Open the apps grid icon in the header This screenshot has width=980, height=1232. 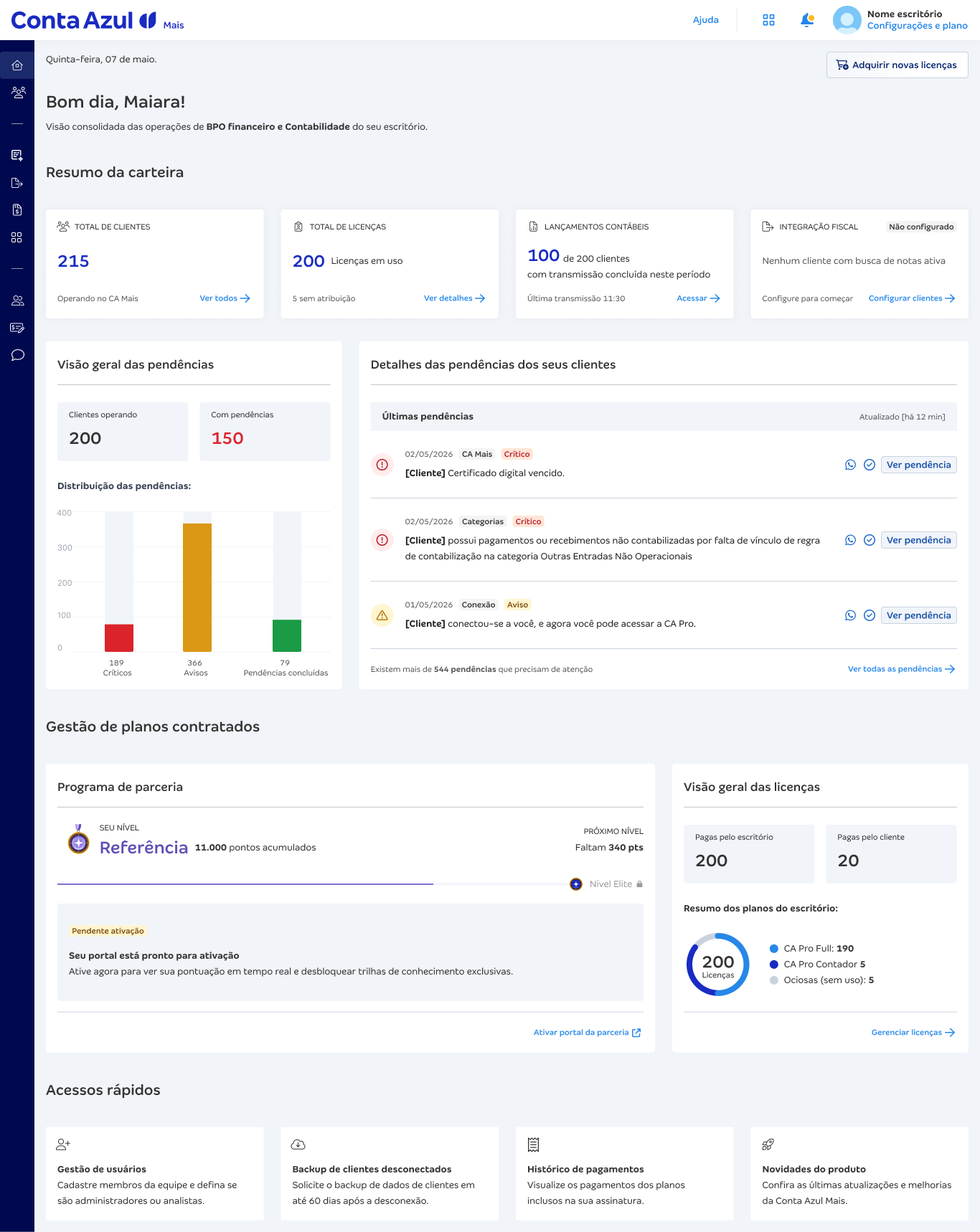[768, 20]
